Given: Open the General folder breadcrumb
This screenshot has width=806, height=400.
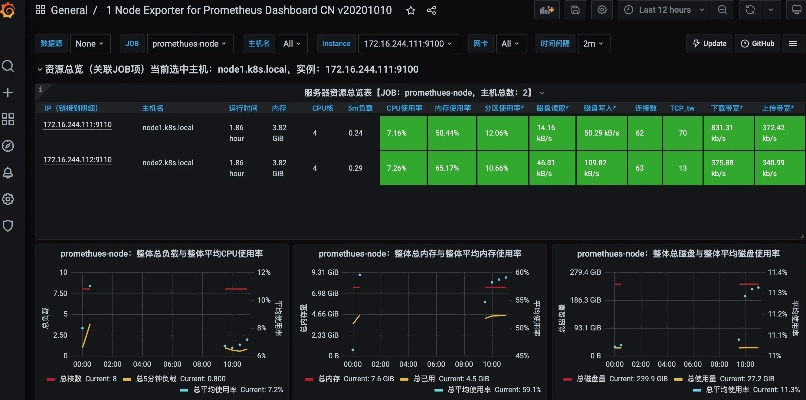Looking at the screenshot, I should point(69,10).
